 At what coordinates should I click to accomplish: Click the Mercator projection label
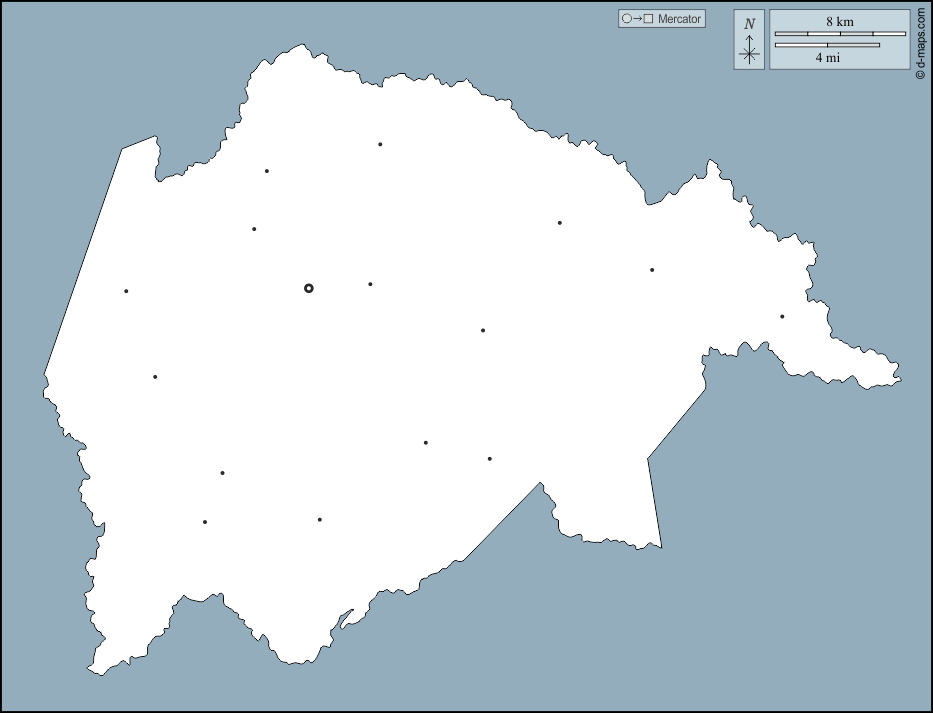pyautogui.click(x=679, y=19)
